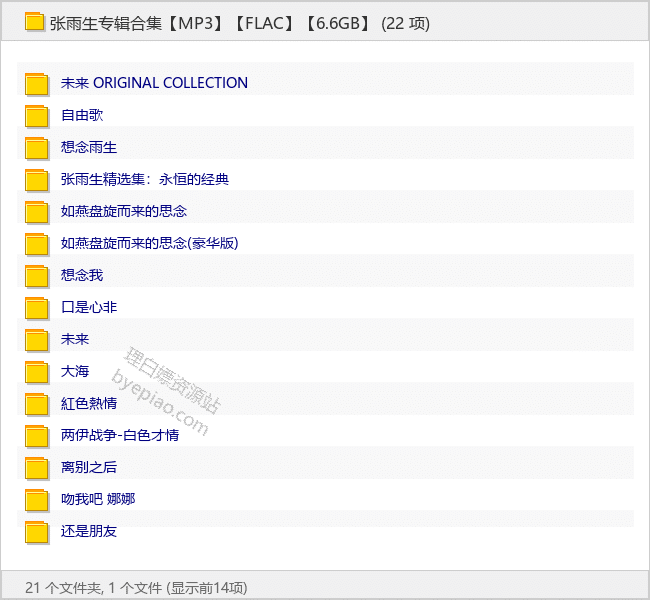Select the folder icon beside 大海
The height and width of the screenshot is (600, 650).
pos(36,372)
